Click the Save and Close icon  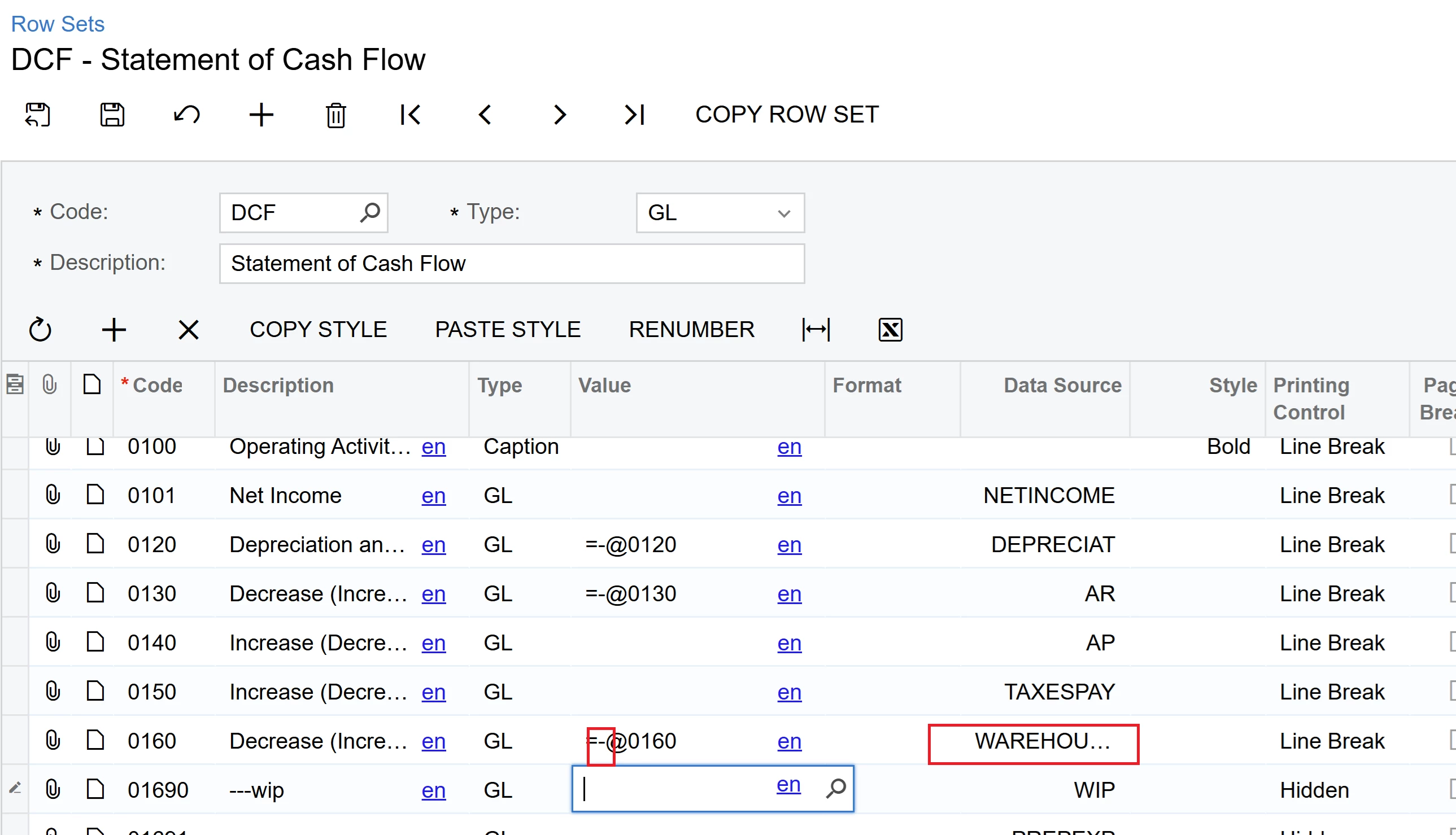38,115
